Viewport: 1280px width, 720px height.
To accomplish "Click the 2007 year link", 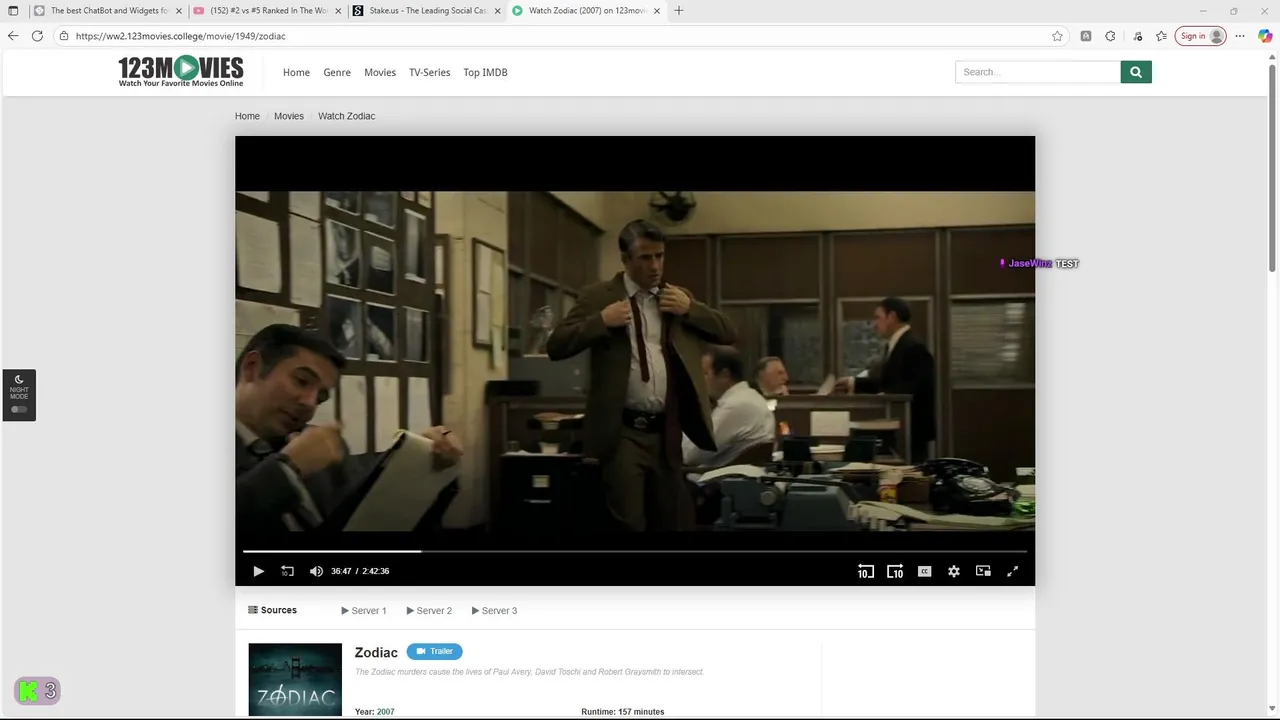I will (x=386, y=712).
